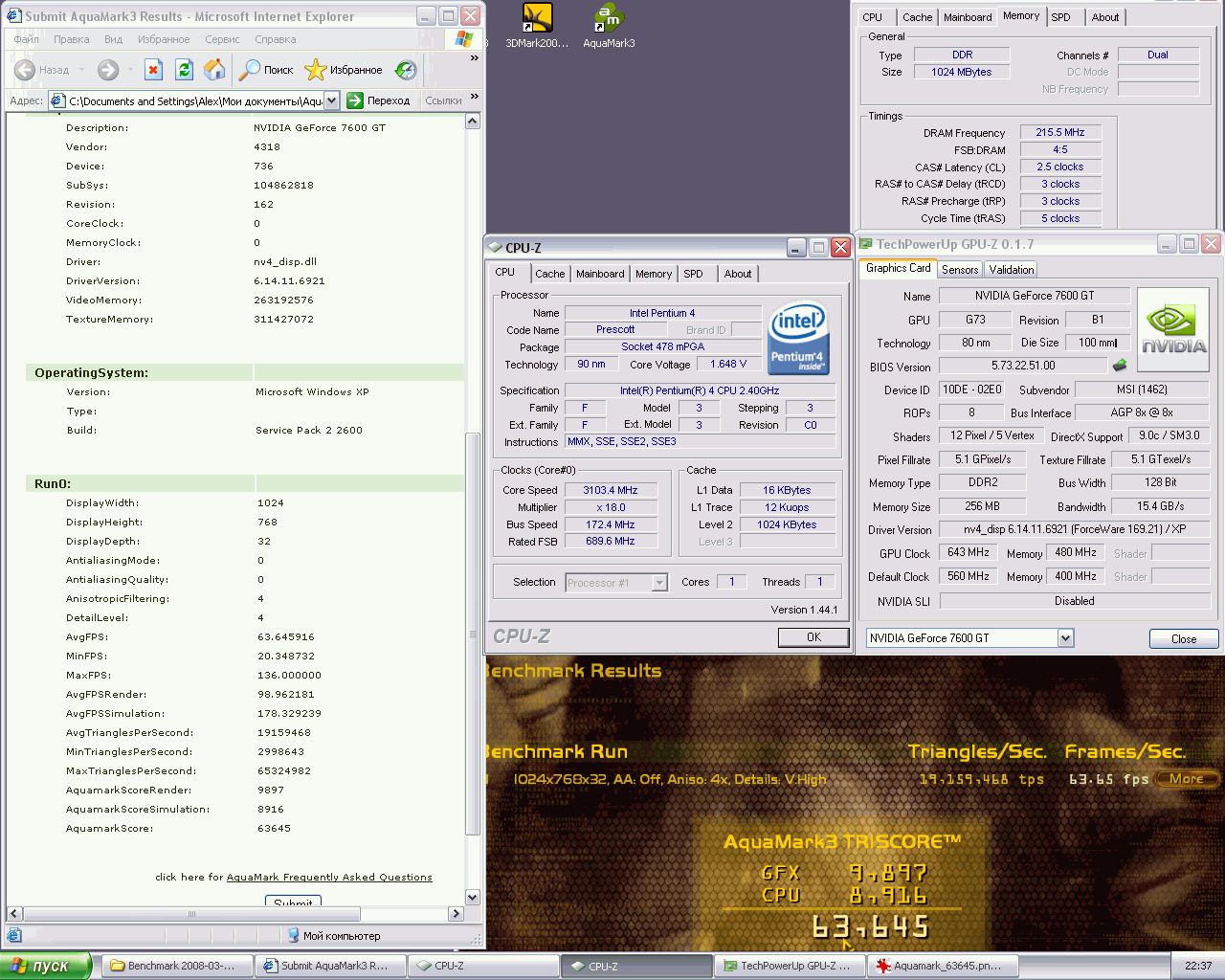Expand the Links (Ссылки) bar chevron
The height and width of the screenshot is (980, 1225).
(x=474, y=97)
